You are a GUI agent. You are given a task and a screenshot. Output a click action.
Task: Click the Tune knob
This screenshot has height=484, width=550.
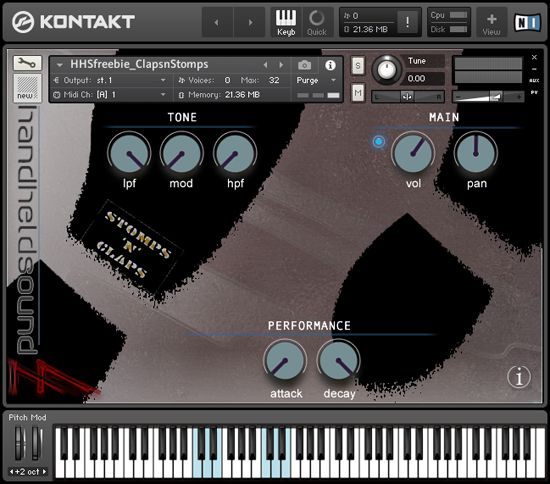[386, 70]
